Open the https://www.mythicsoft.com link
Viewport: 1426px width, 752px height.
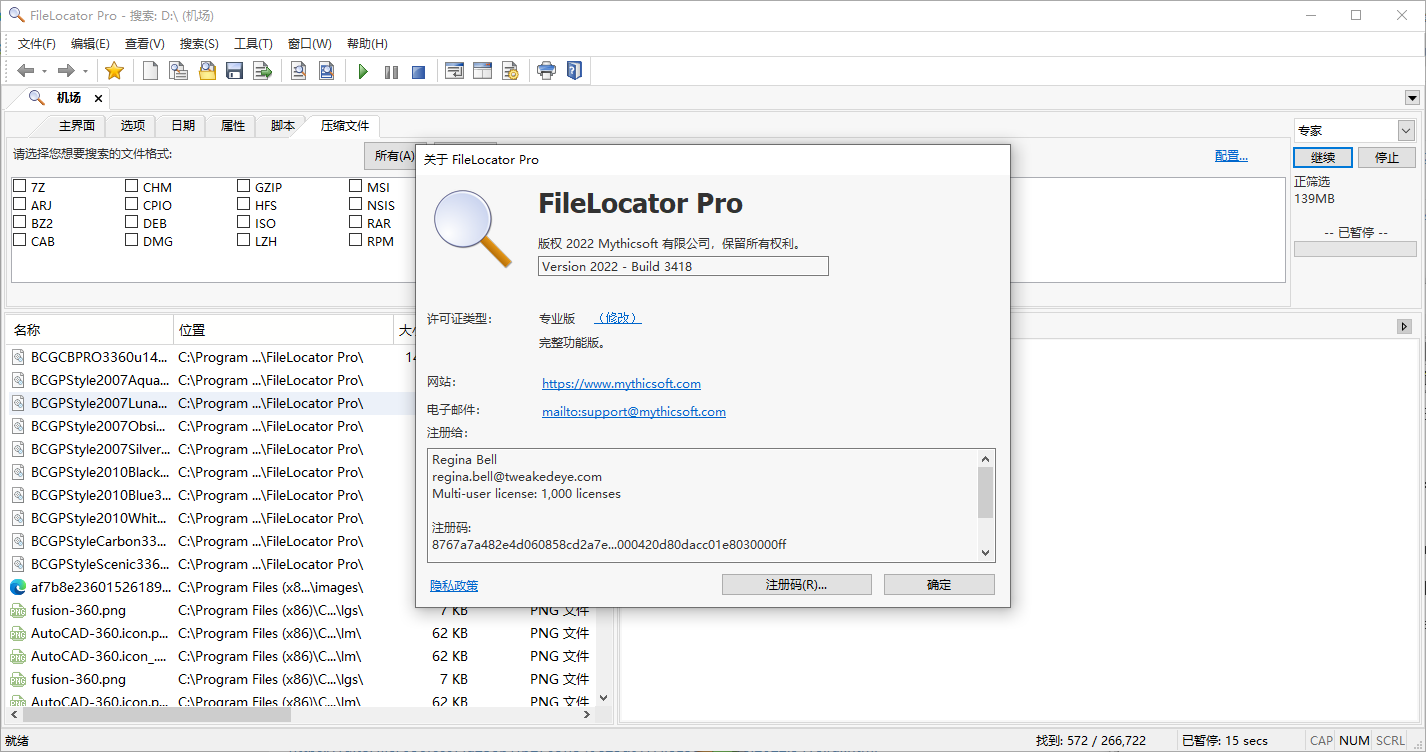pyautogui.click(x=621, y=383)
